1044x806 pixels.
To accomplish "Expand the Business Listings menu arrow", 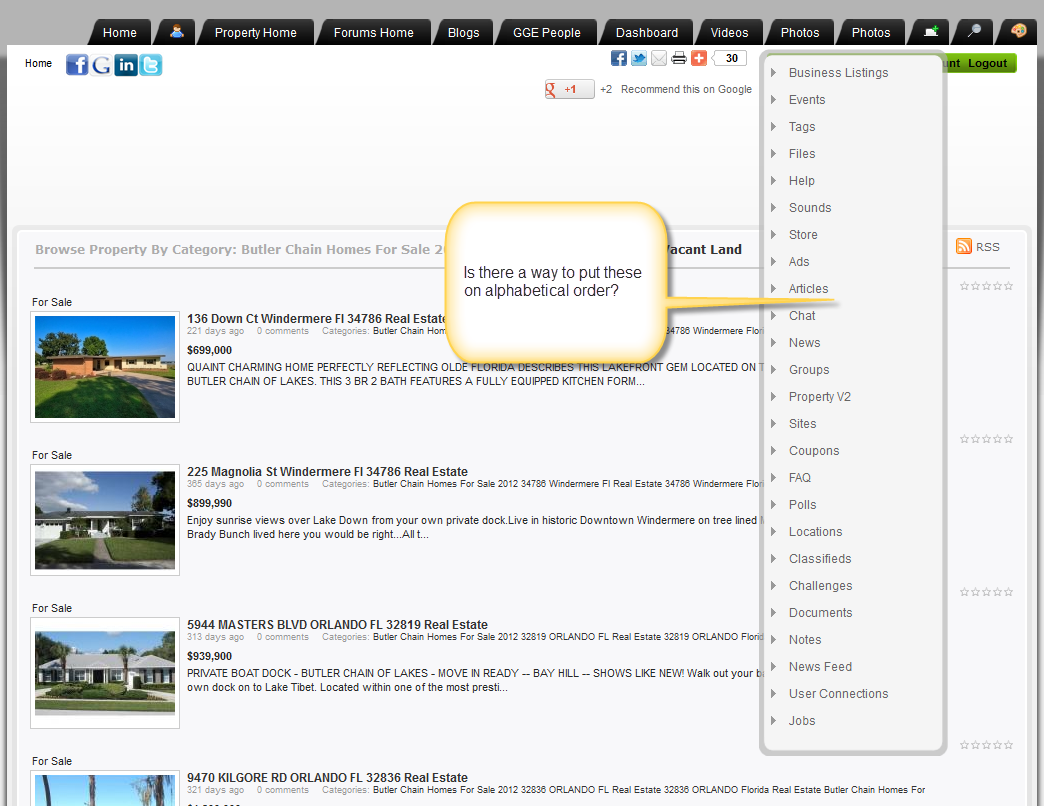I will (x=774, y=72).
